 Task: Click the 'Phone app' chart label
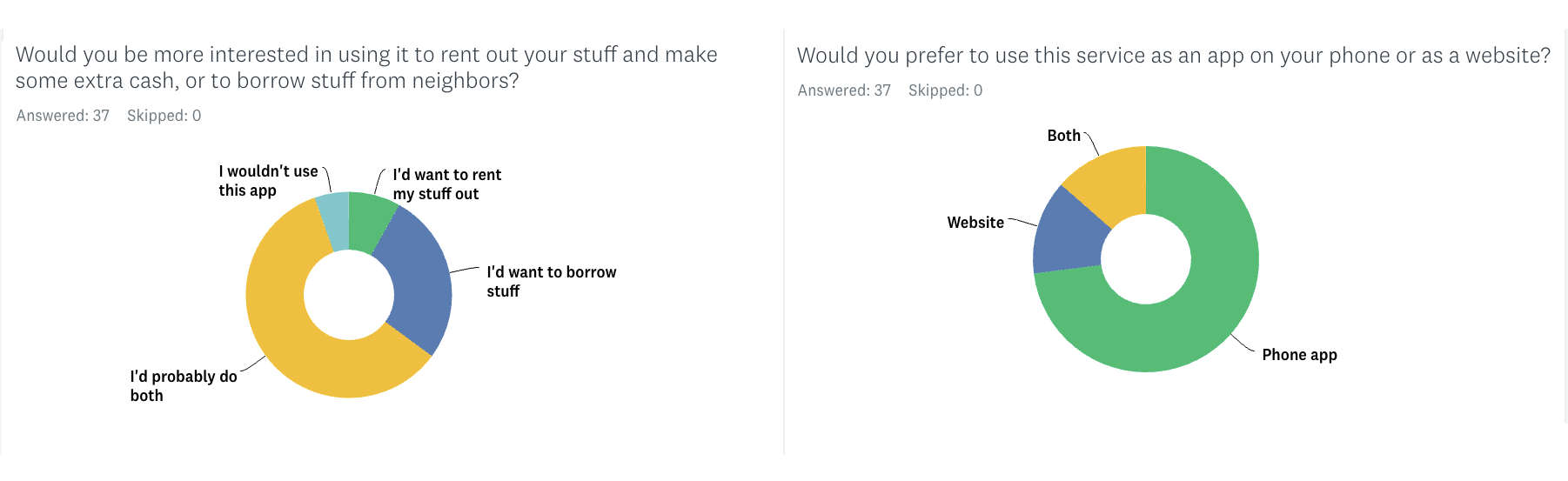tap(1299, 355)
